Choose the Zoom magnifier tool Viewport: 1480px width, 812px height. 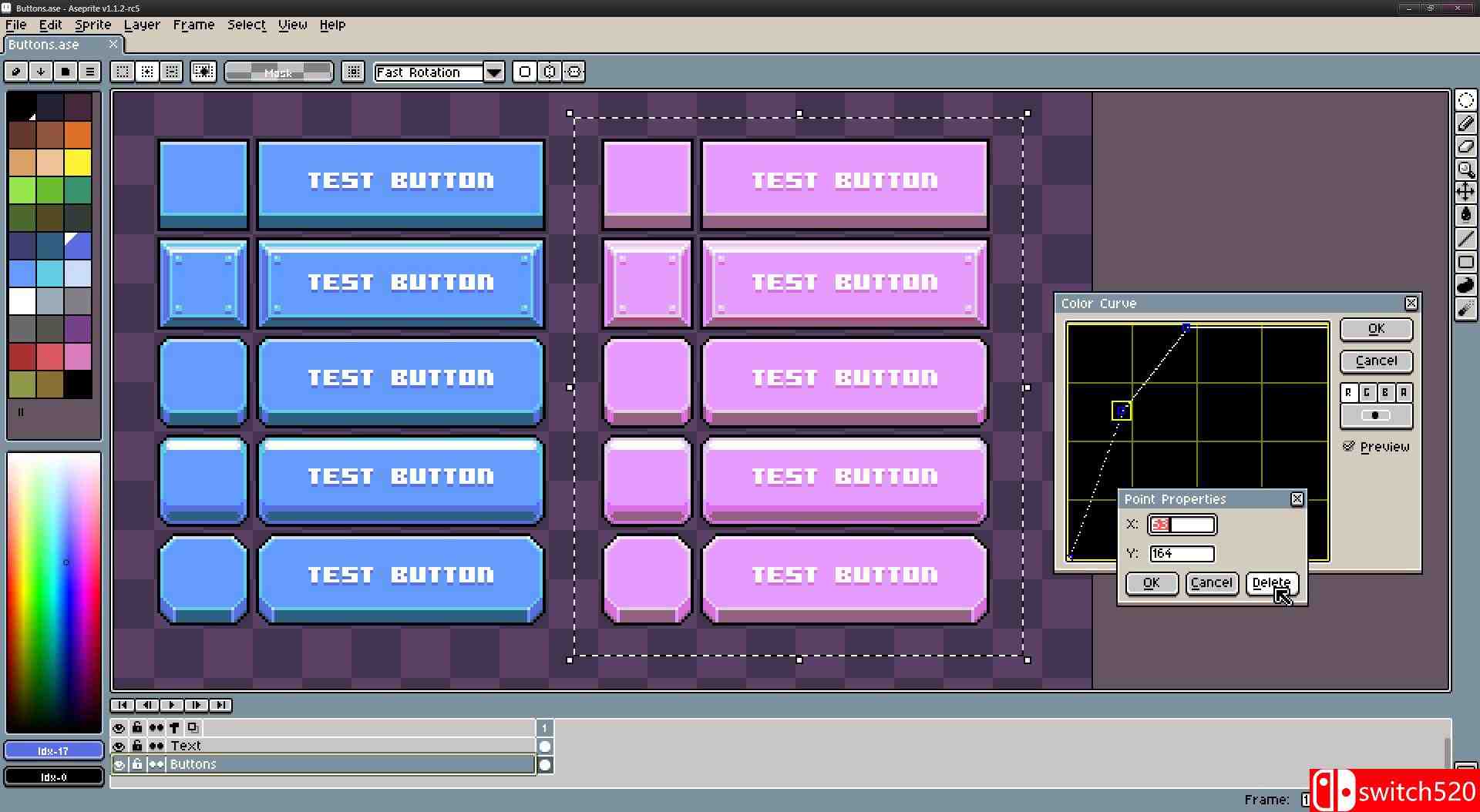click(x=1465, y=169)
